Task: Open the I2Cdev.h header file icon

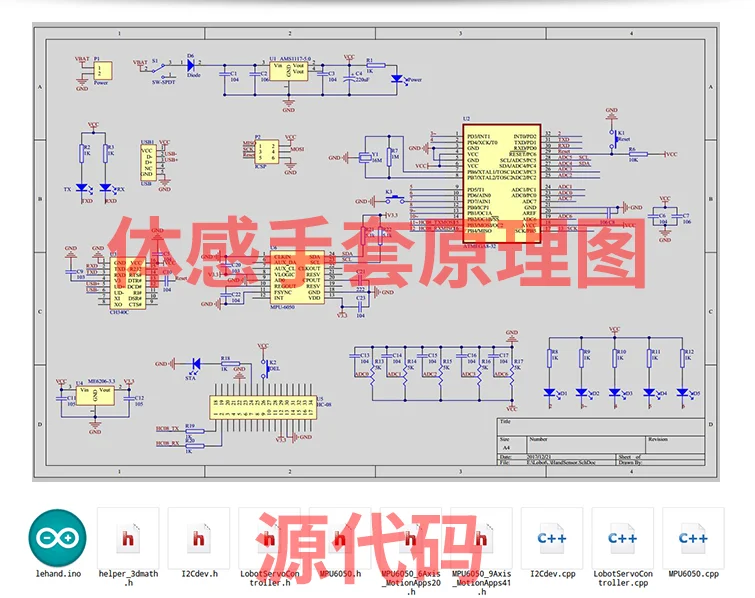Action: point(199,538)
